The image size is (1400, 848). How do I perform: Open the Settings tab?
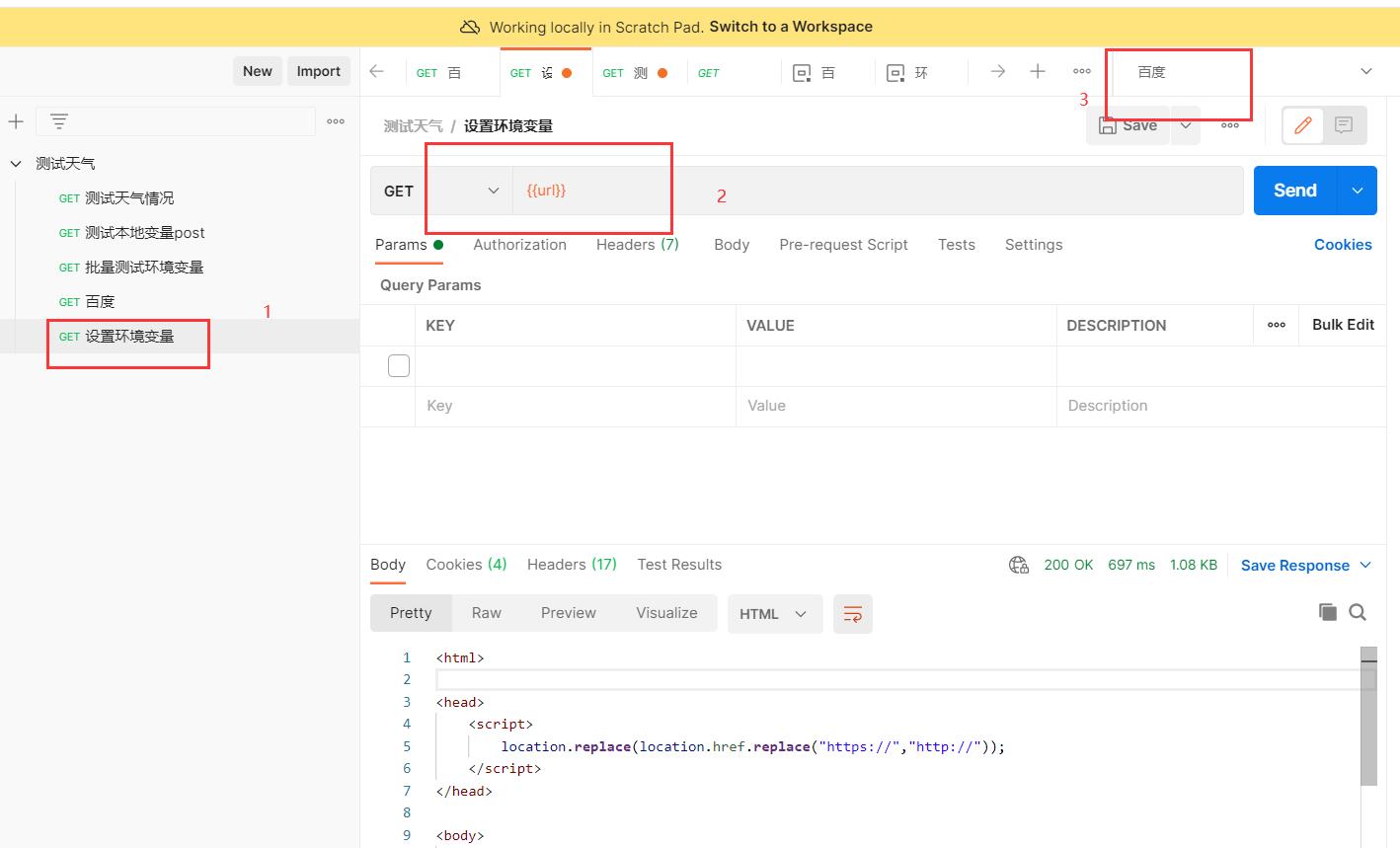(1034, 245)
